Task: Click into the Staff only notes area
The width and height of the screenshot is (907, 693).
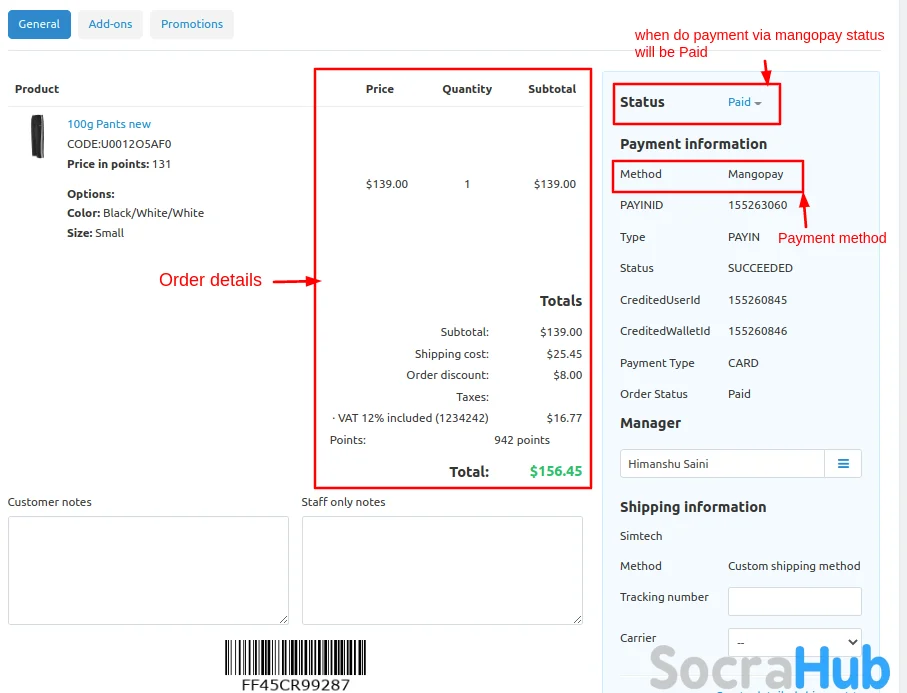Action: (x=442, y=570)
